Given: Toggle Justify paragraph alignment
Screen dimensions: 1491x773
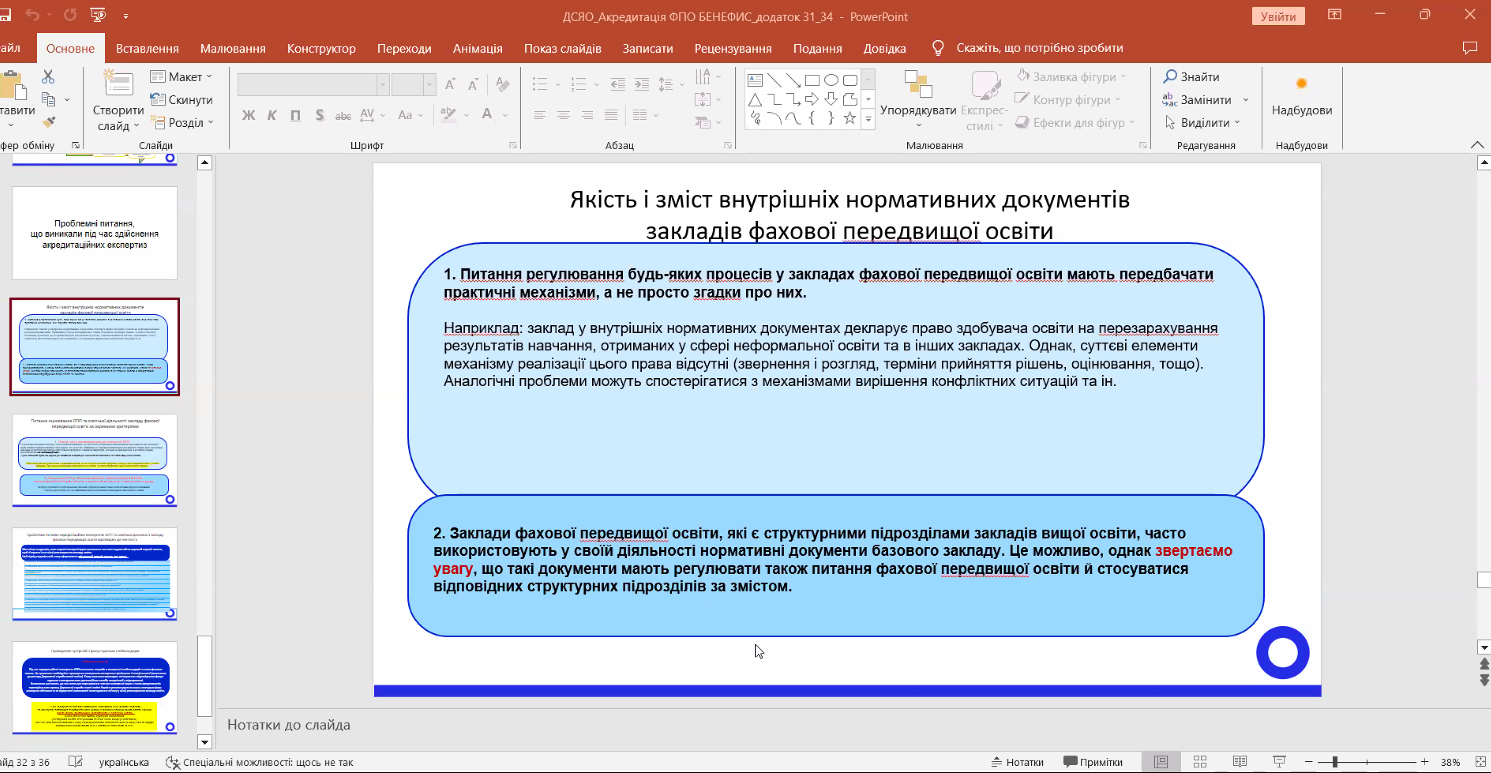Looking at the screenshot, I should (611, 115).
